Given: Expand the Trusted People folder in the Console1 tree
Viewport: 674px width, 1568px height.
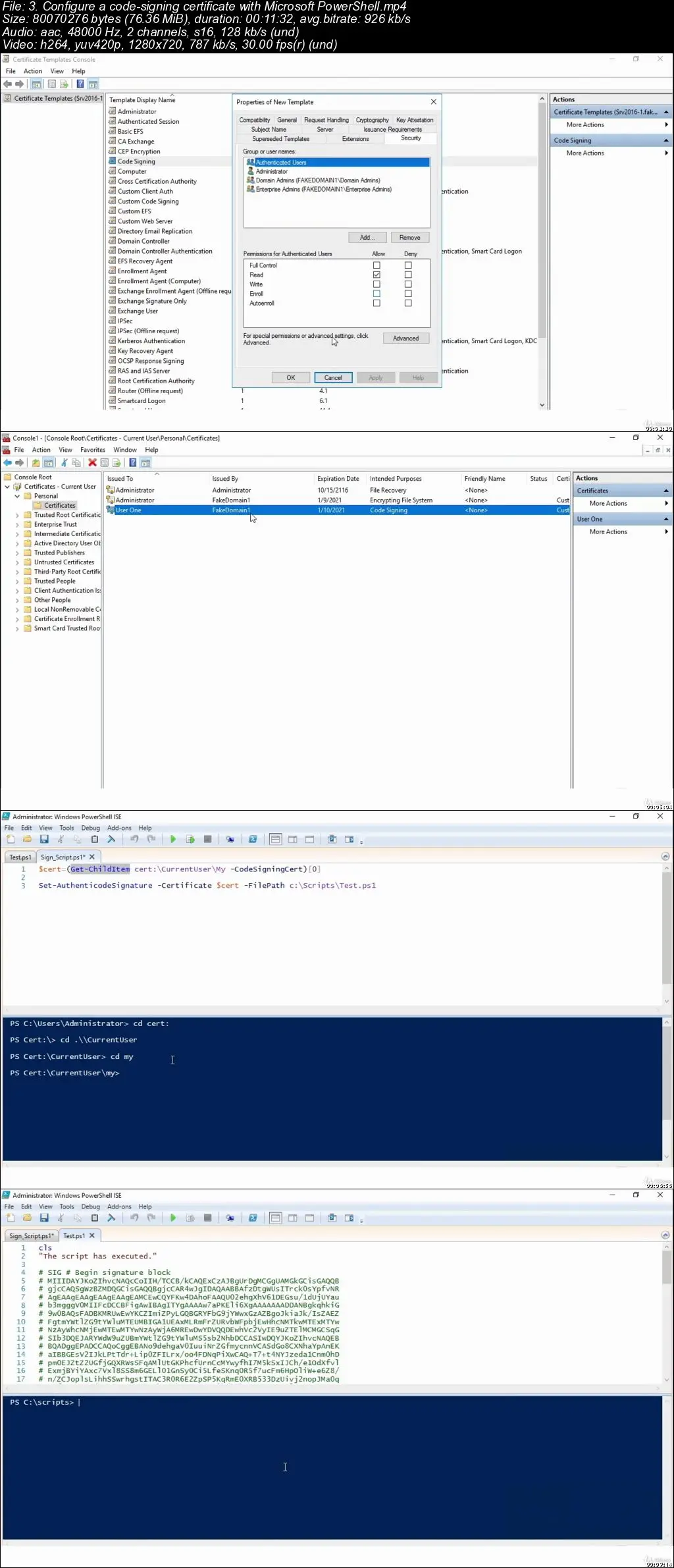Looking at the screenshot, I should [x=17, y=581].
